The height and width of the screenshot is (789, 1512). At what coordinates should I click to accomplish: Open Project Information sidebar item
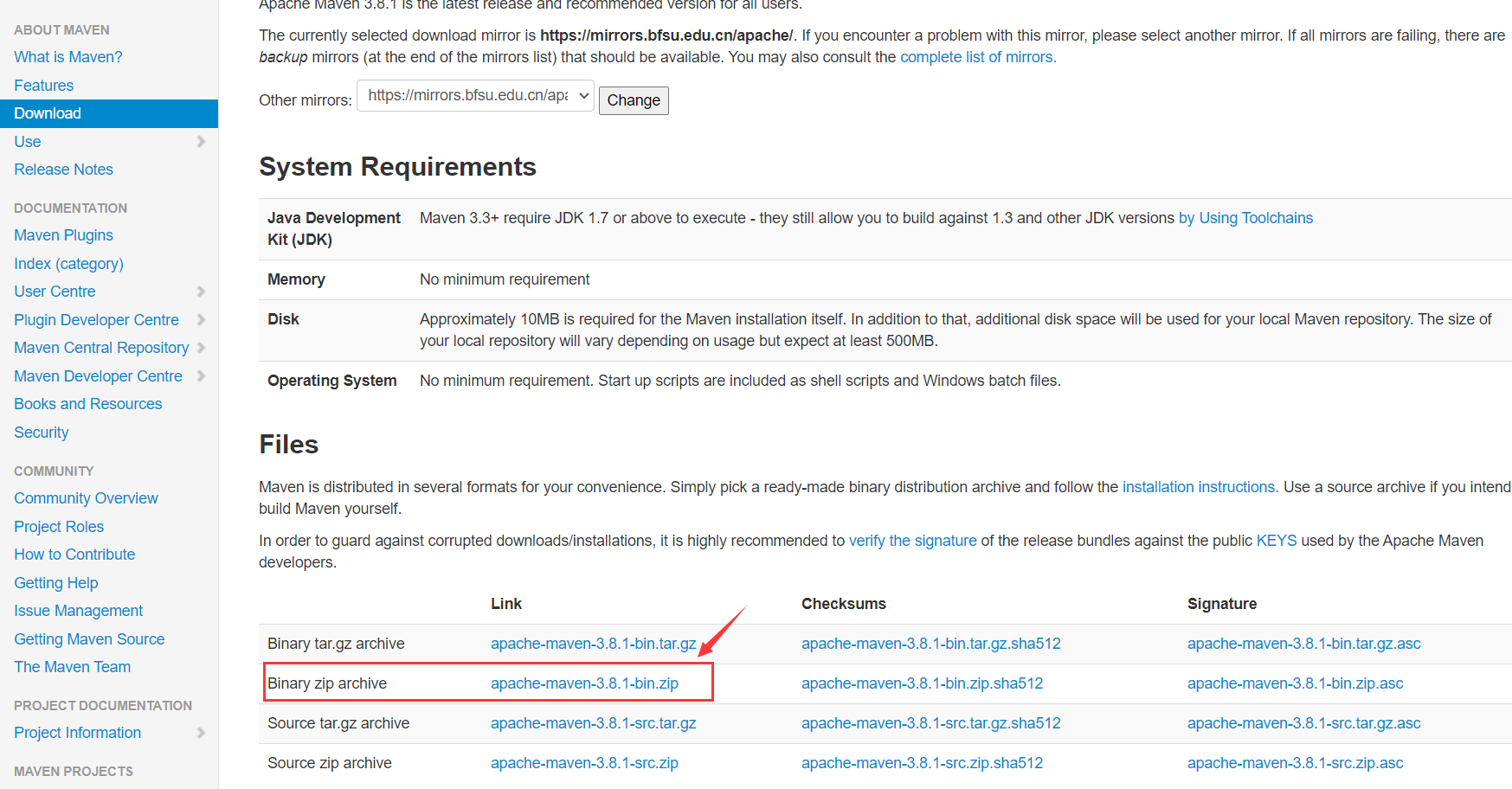[x=78, y=733]
